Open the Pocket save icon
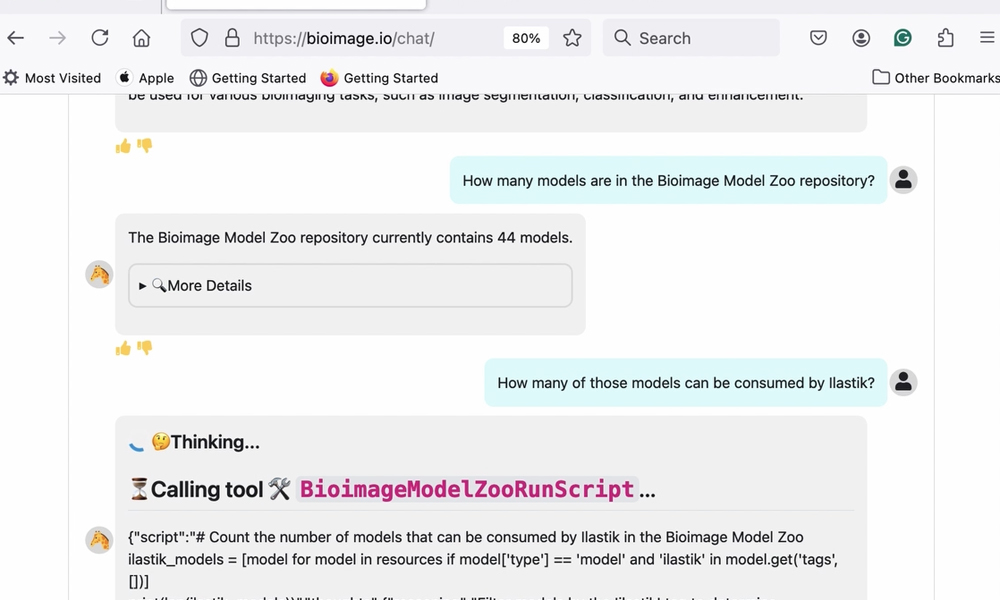1000x600 pixels. pos(818,38)
